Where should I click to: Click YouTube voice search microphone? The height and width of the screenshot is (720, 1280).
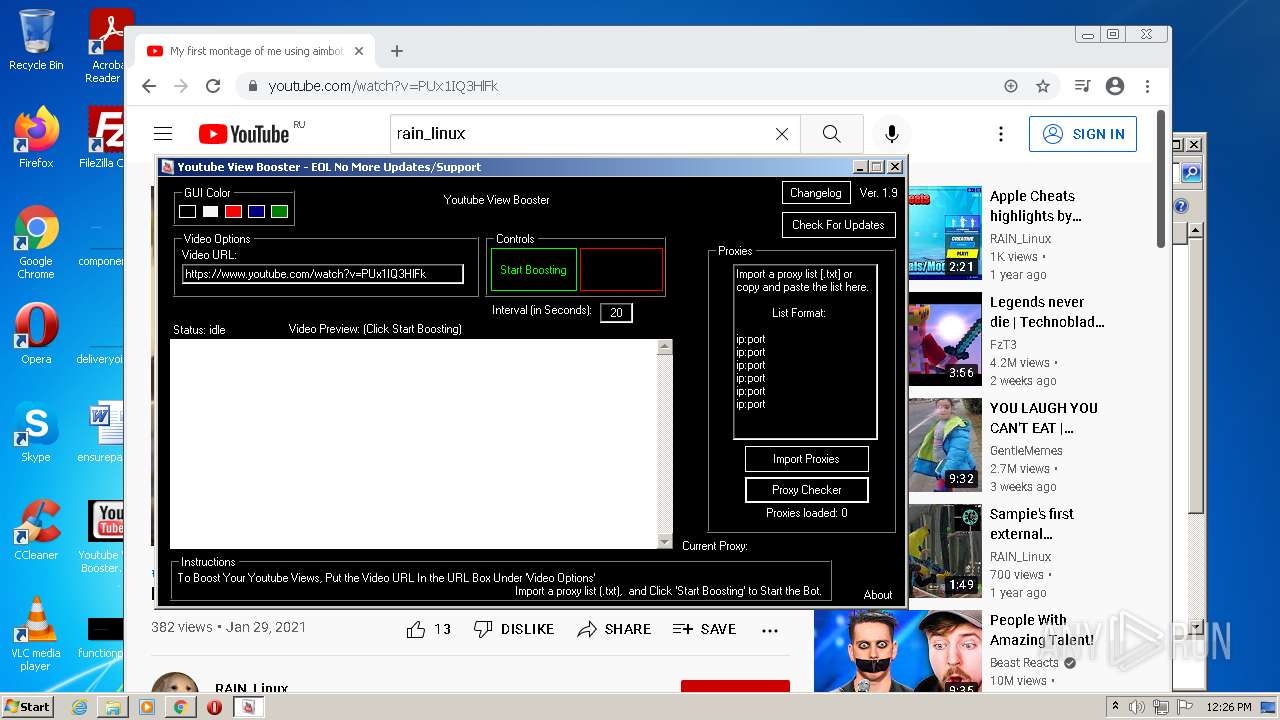[891, 134]
